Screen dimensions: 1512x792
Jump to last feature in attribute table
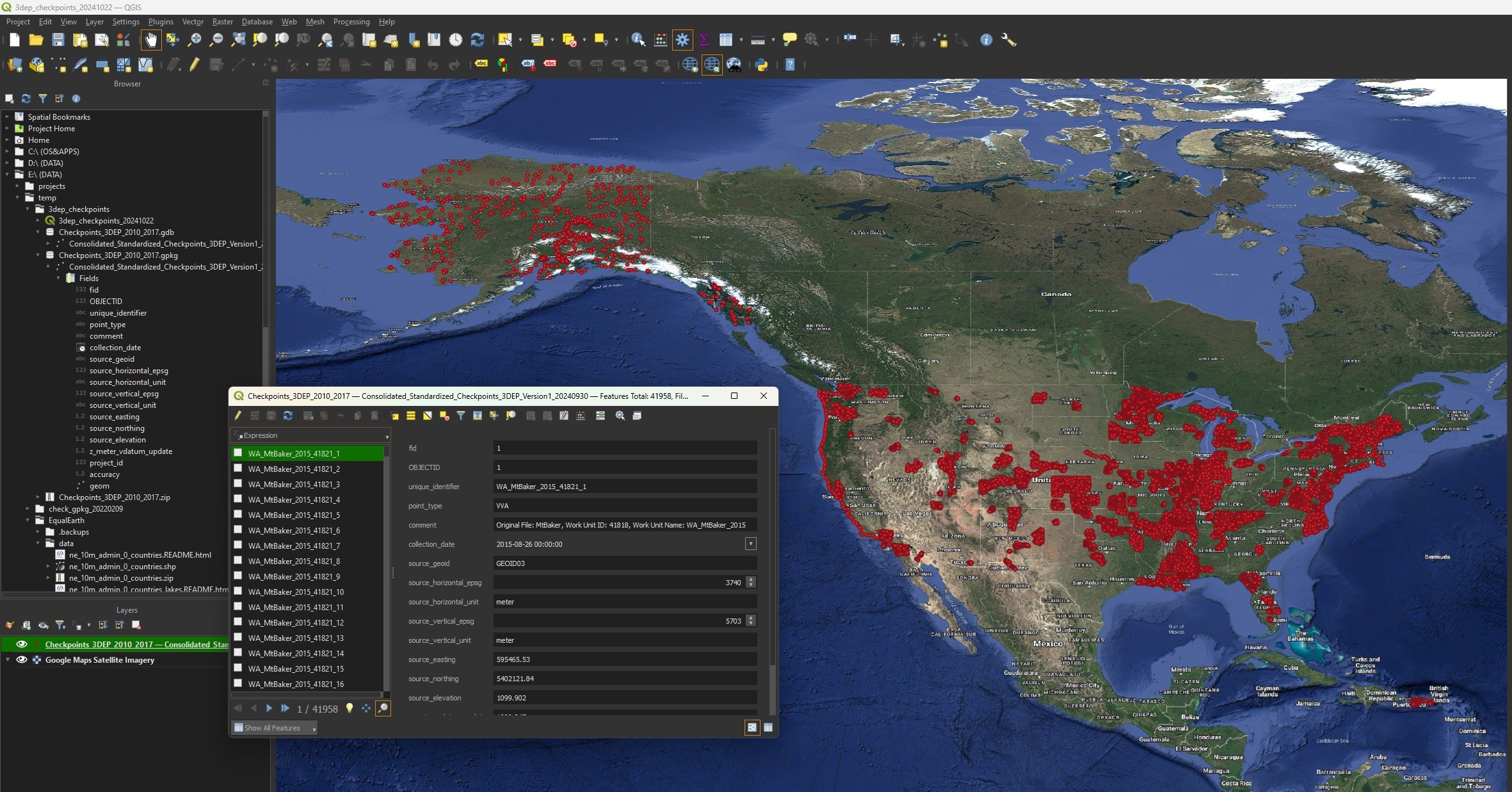285,708
